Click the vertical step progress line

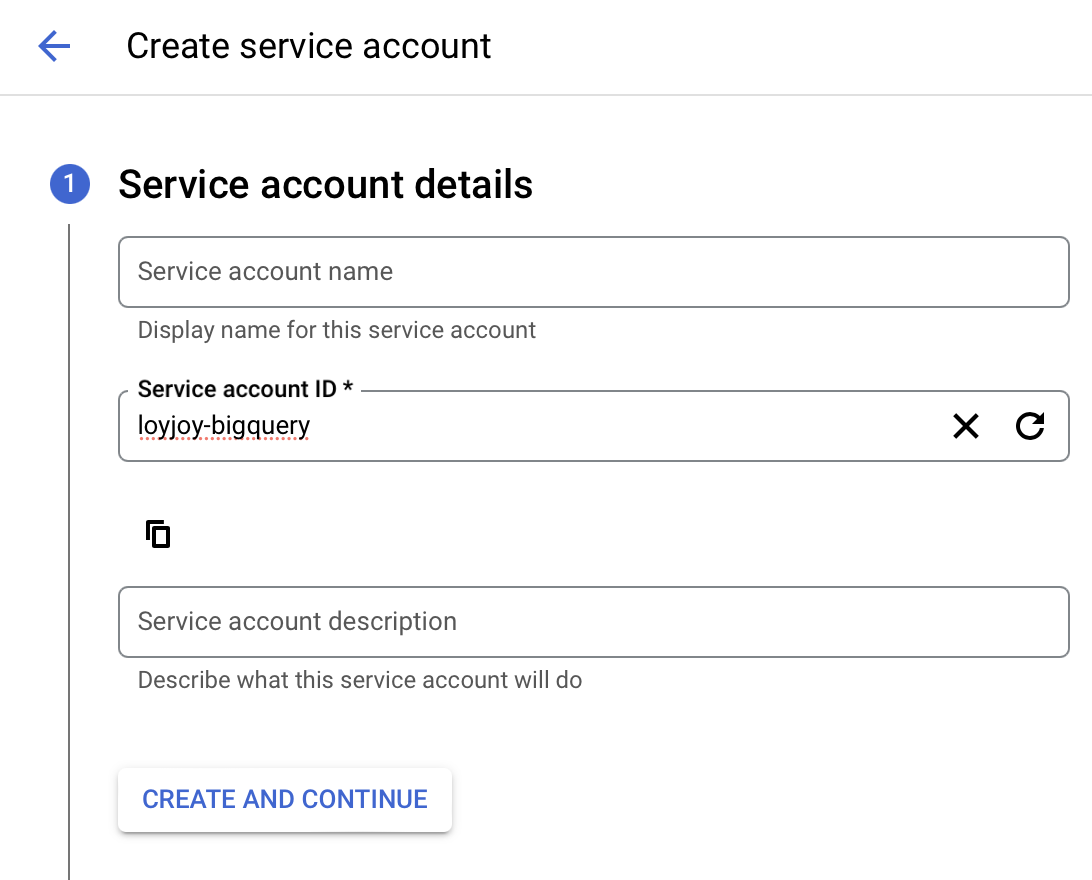(x=67, y=550)
